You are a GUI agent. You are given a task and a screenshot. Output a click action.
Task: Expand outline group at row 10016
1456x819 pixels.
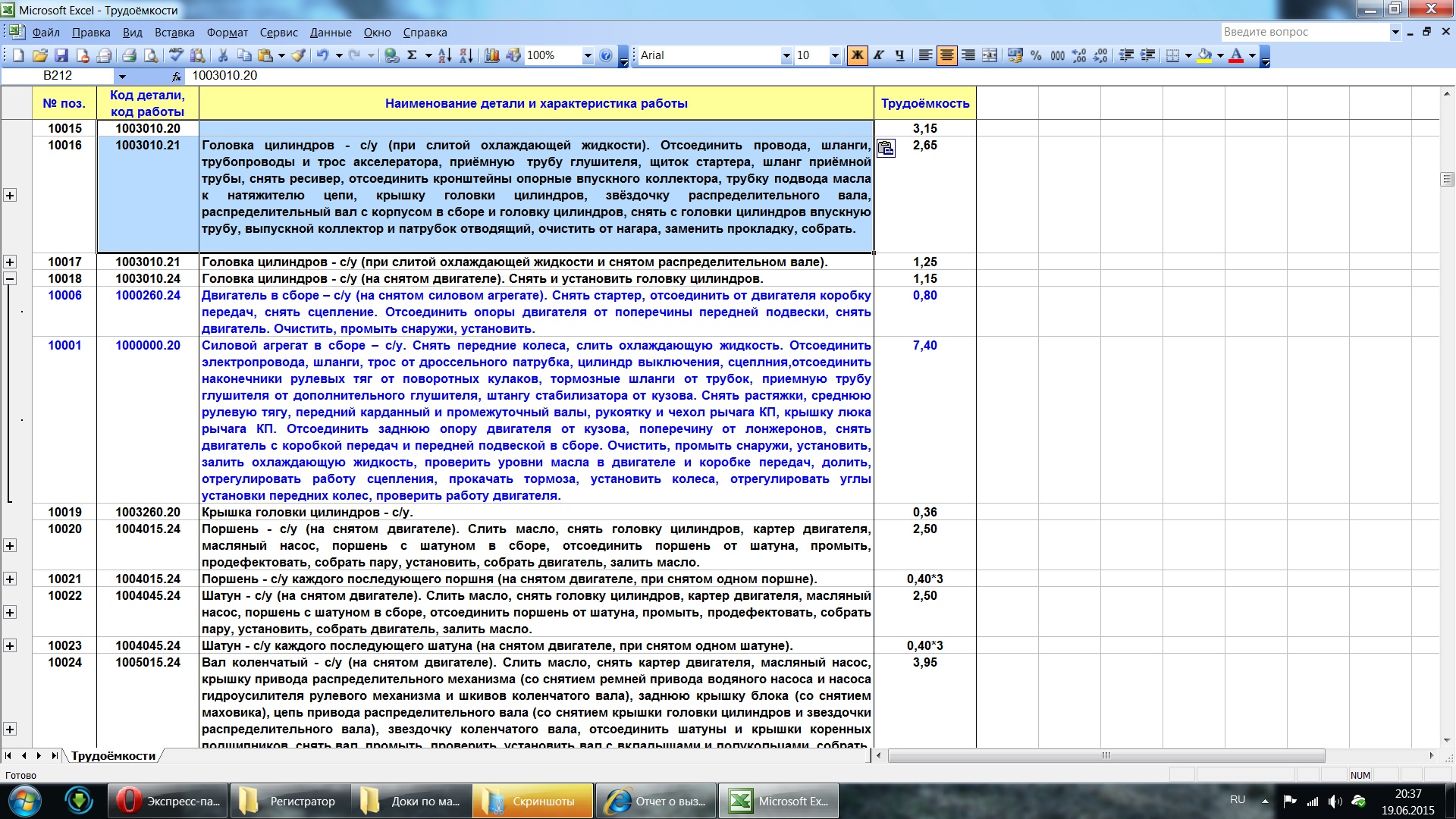(10, 196)
